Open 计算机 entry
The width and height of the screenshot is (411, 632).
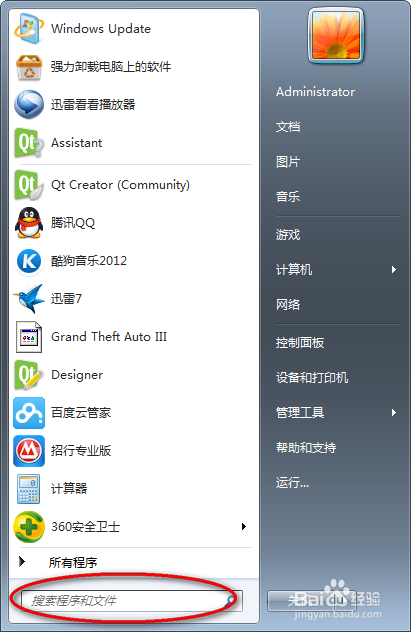coord(294,269)
